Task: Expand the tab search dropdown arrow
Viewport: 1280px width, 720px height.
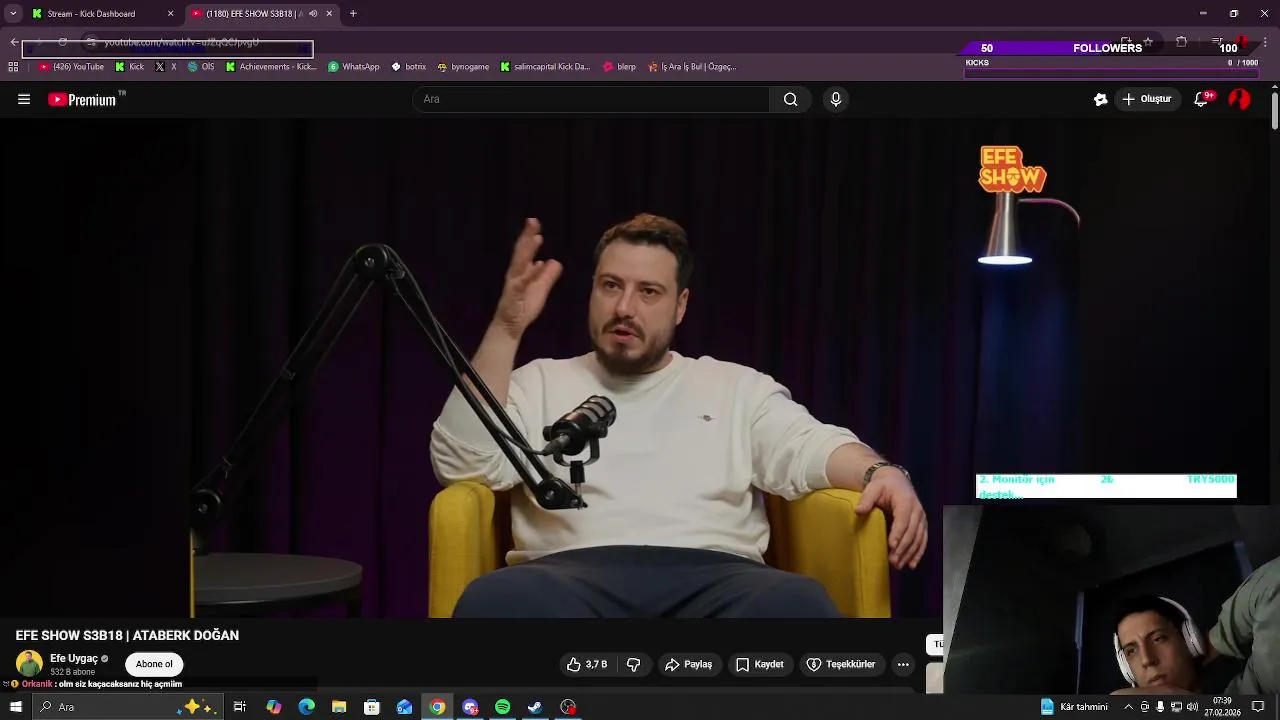Action: pyautogui.click(x=13, y=14)
